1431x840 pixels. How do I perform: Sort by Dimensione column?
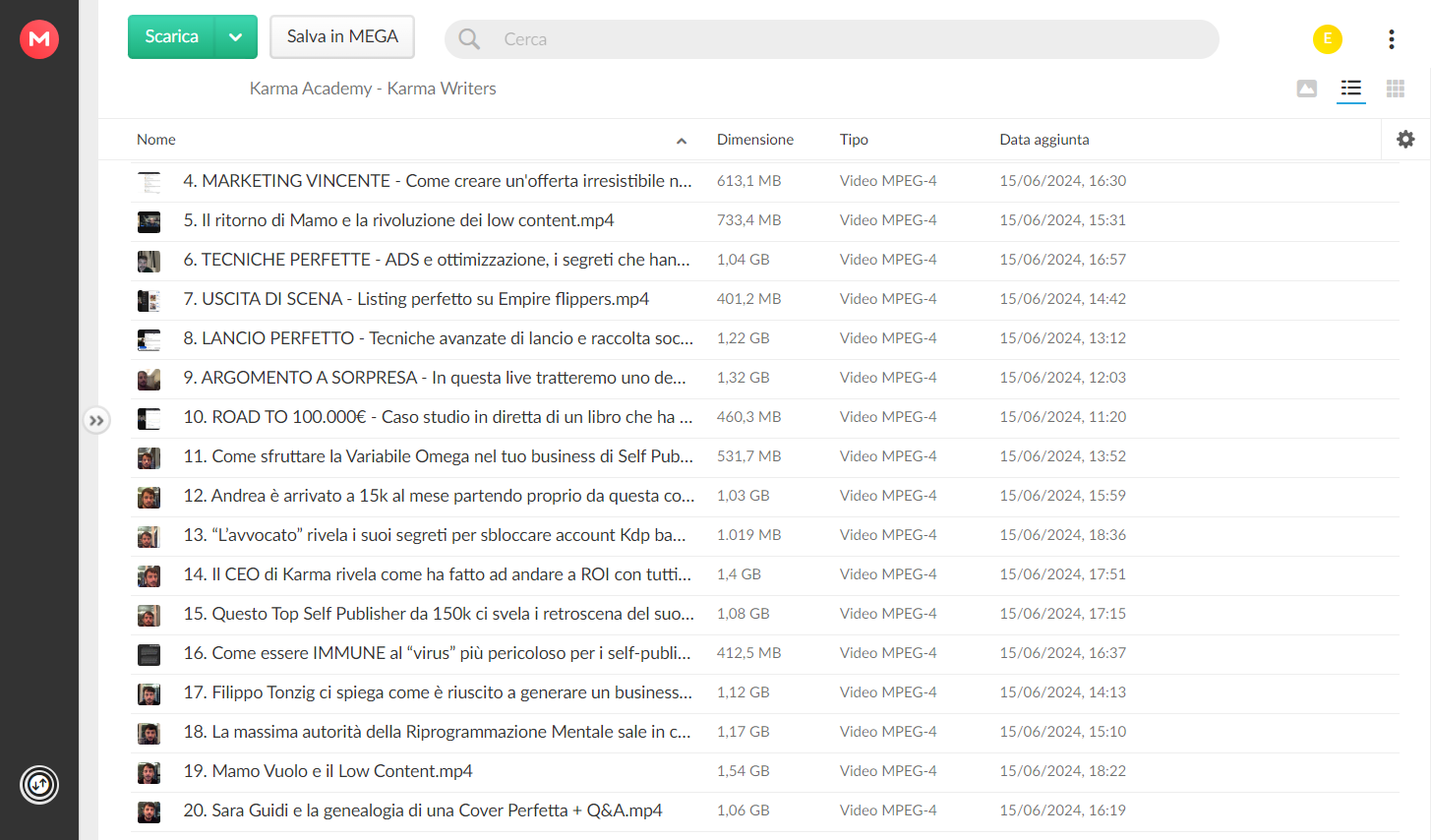[755, 140]
